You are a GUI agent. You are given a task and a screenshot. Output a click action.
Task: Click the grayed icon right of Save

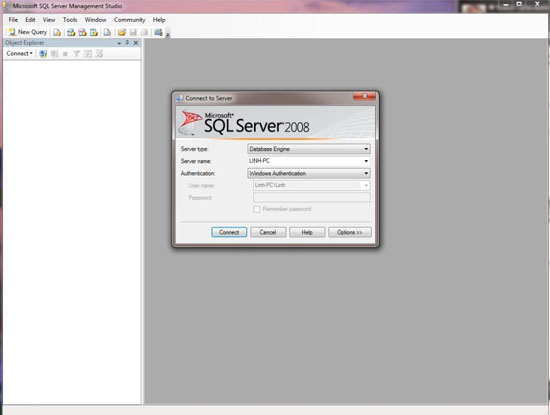coord(144,33)
